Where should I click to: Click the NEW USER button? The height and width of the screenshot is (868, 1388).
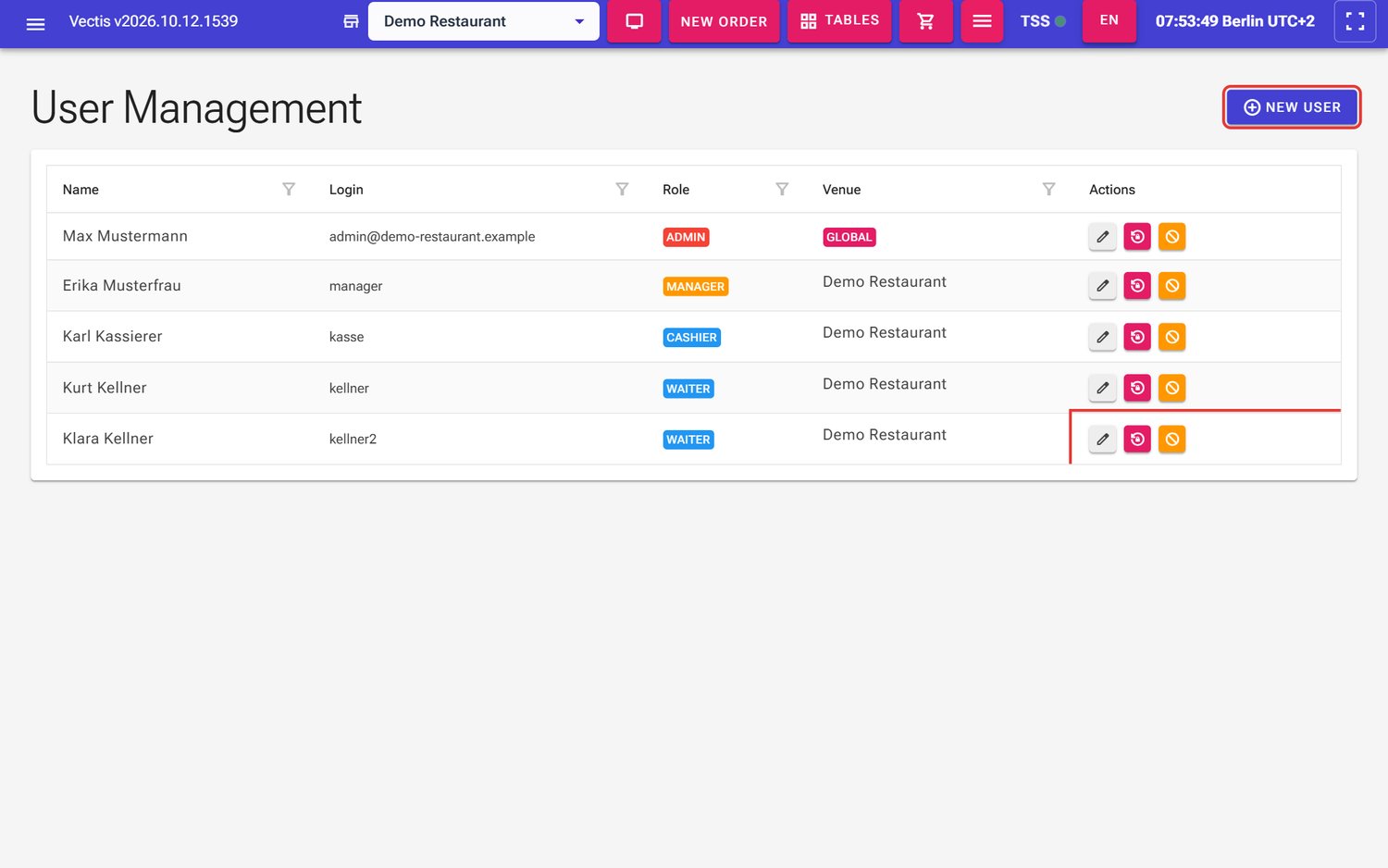click(x=1292, y=107)
